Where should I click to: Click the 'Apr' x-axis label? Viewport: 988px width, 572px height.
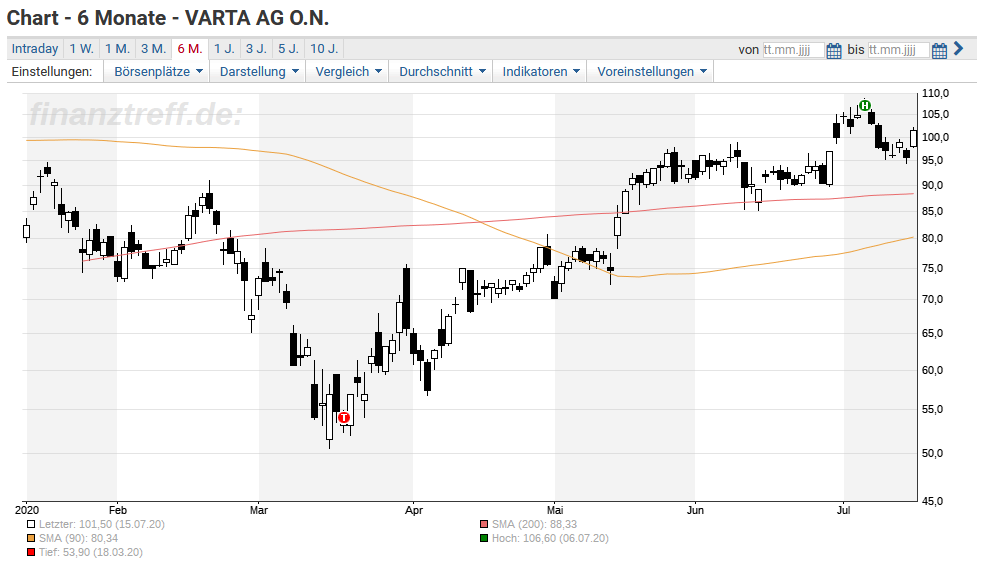pyautogui.click(x=413, y=510)
